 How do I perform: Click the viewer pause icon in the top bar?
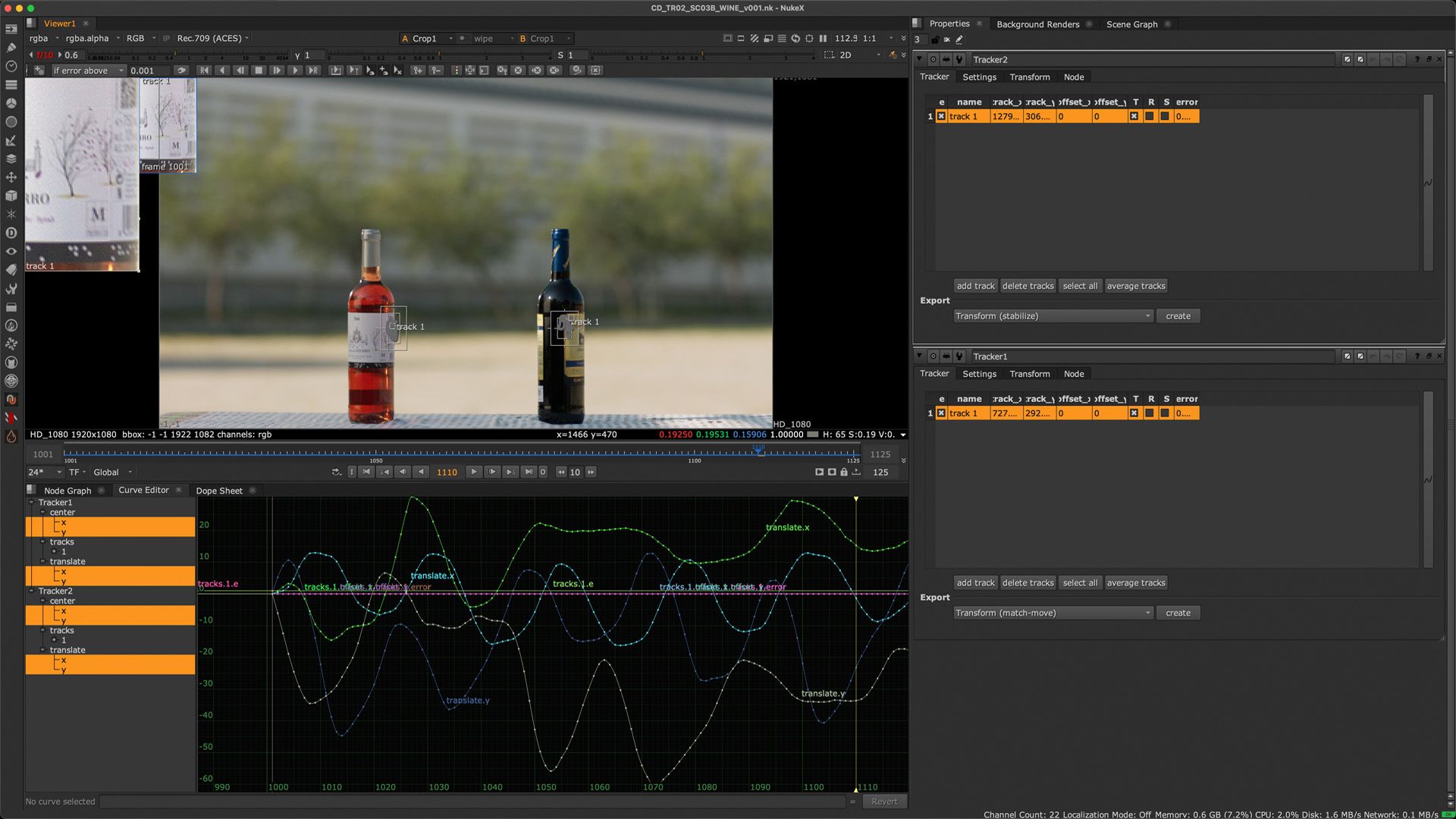pyautogui.click(x=823, y=38)
